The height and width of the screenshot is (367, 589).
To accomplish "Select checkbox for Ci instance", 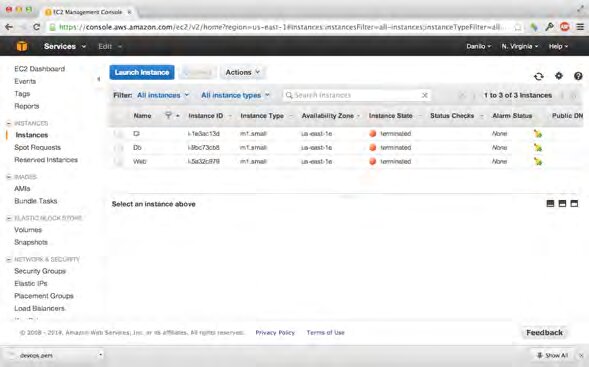I will 119,134.
